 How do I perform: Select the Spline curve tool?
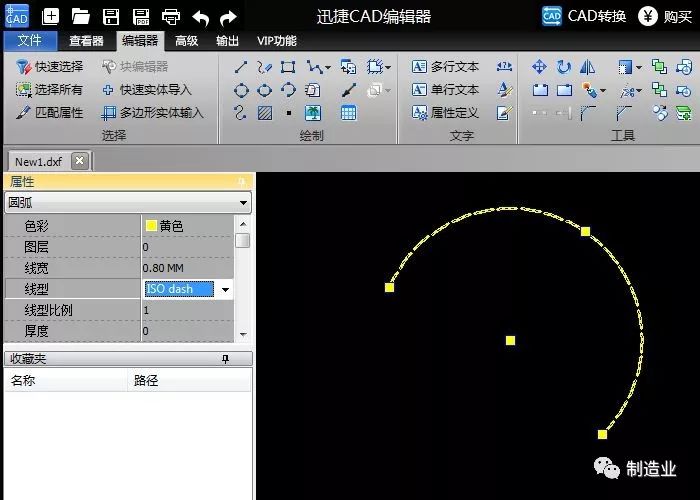(x=240, y=112)
